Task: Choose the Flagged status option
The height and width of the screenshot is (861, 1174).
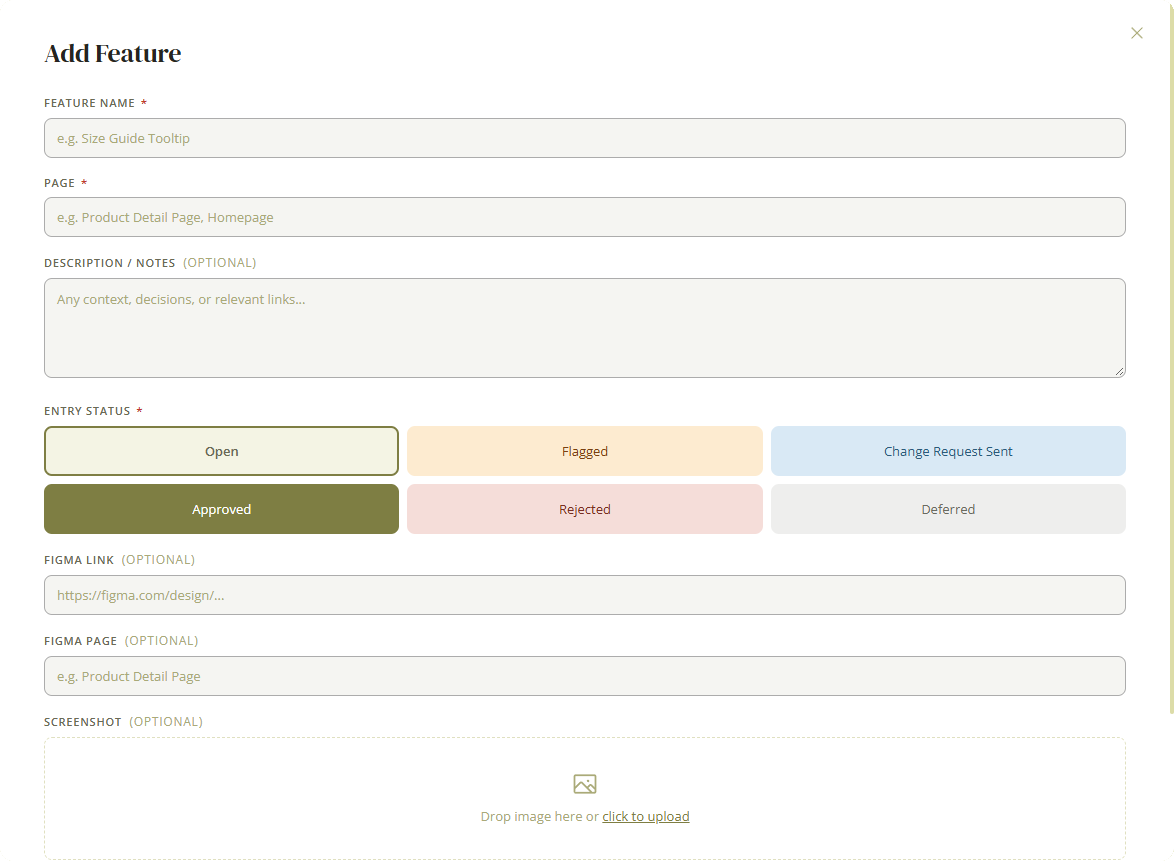Action: 585,451
